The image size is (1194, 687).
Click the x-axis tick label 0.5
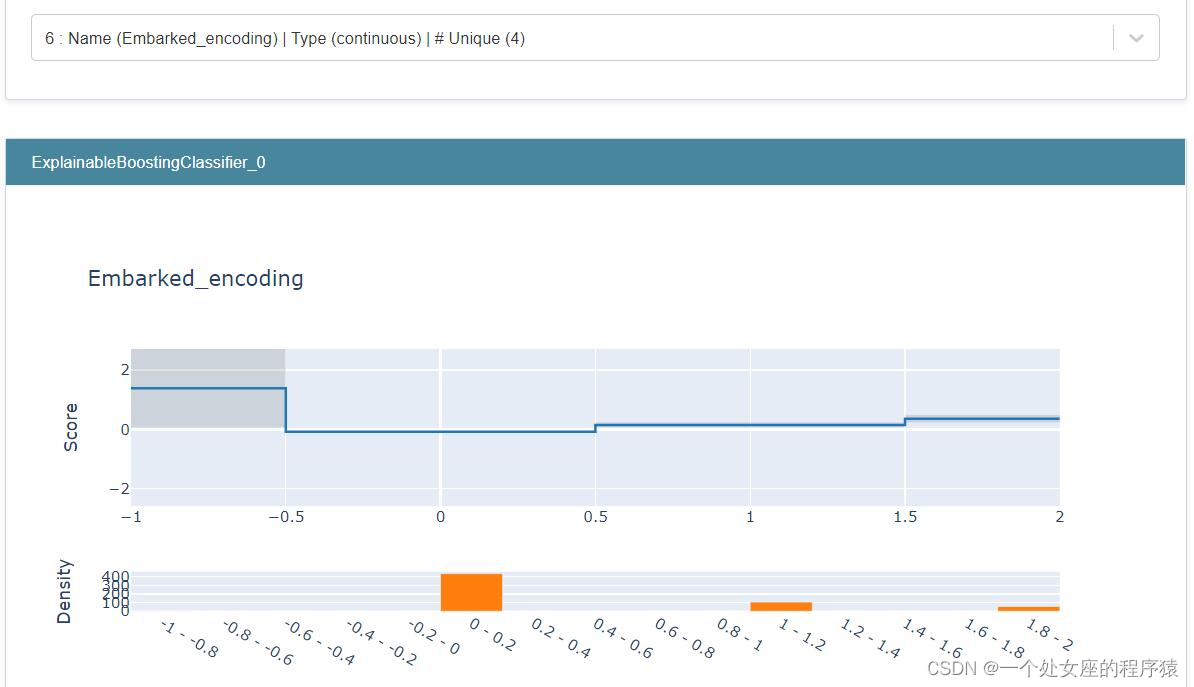pos(595,517)
